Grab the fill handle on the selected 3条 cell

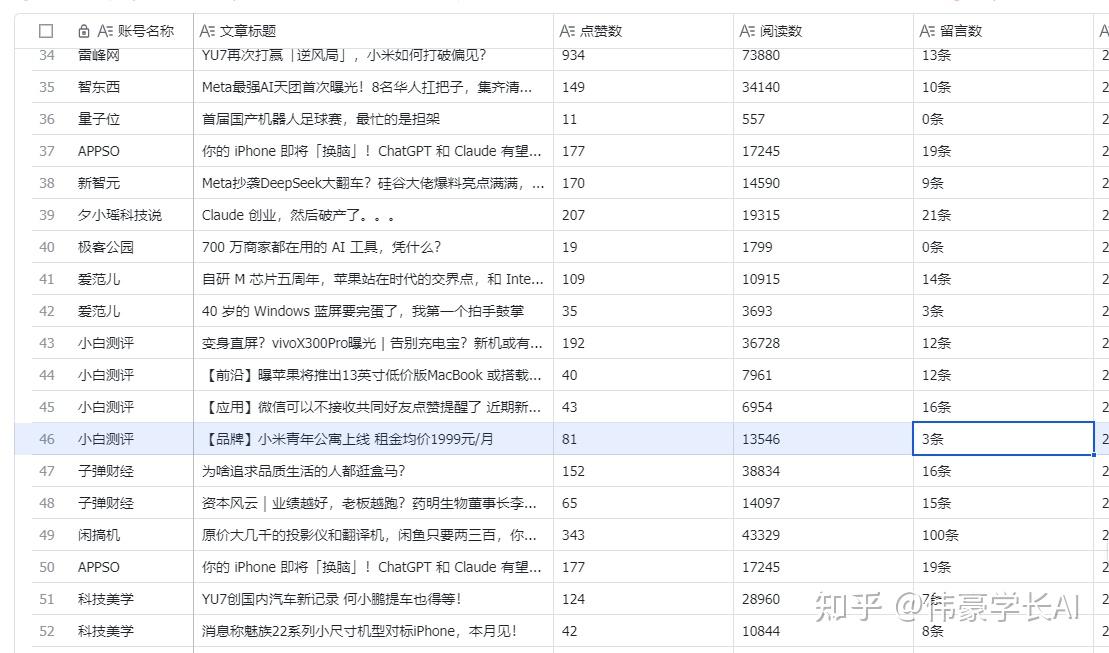pyautogui.click(x=1094, y=455)
